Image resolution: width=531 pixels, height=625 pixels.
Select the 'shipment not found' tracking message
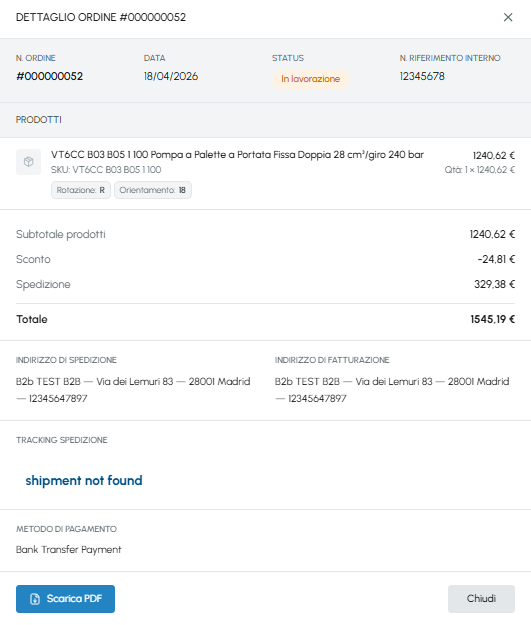pos(84,480)
